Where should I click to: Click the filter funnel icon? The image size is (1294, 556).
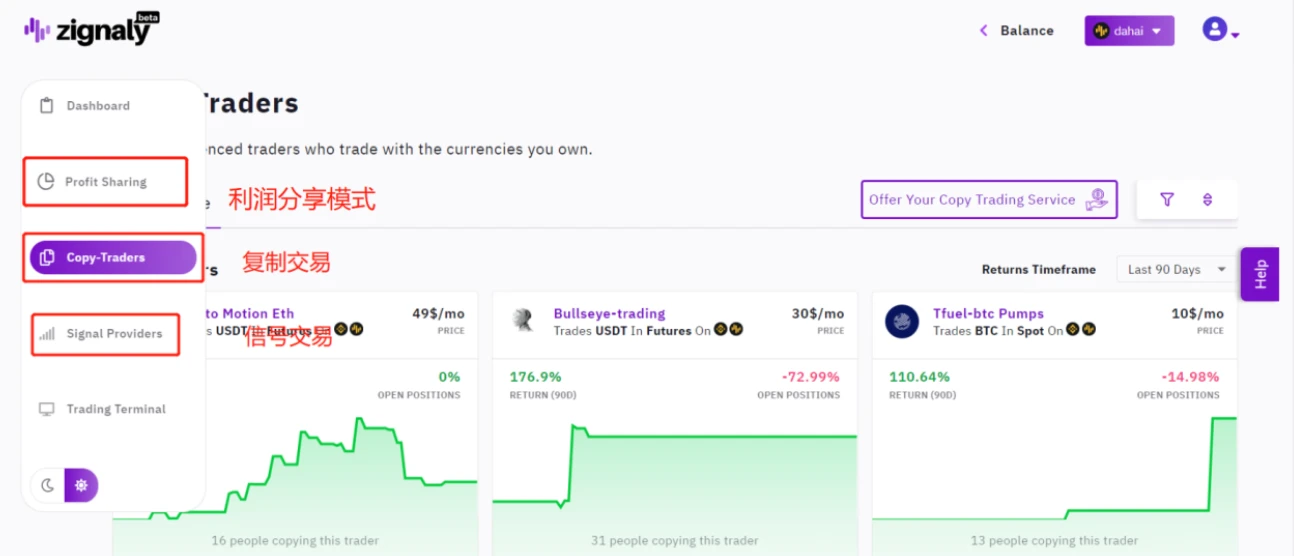pos(1167,199)
